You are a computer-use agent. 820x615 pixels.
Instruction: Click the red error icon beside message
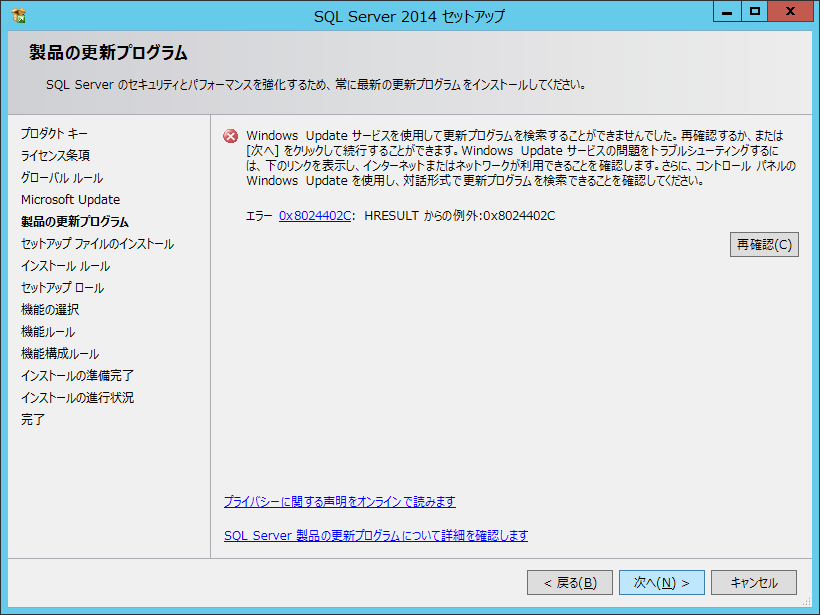coord(231,137)
